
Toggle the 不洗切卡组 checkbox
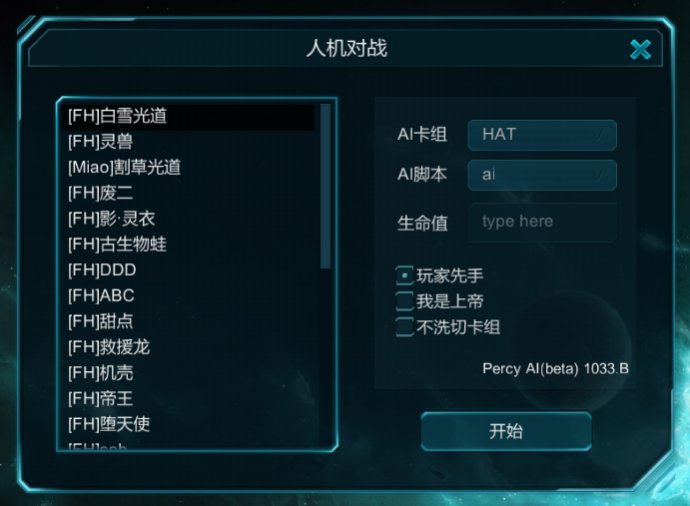pyautogui.click(x=405, y=326)
